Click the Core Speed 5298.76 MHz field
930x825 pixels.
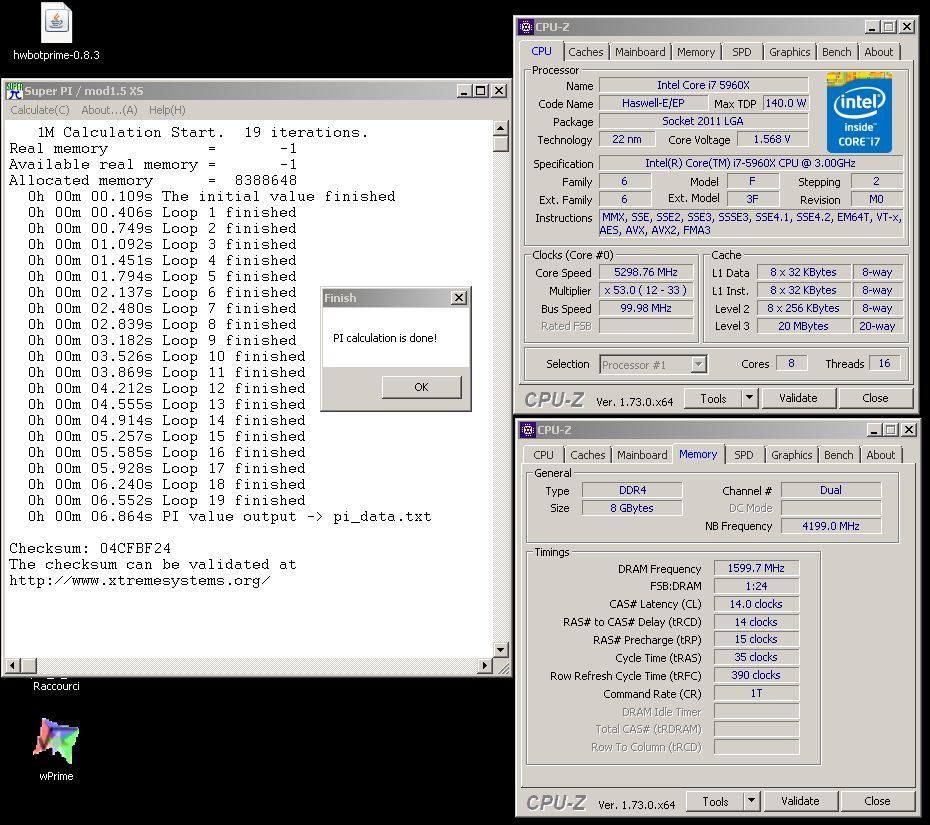pos(645,272)
